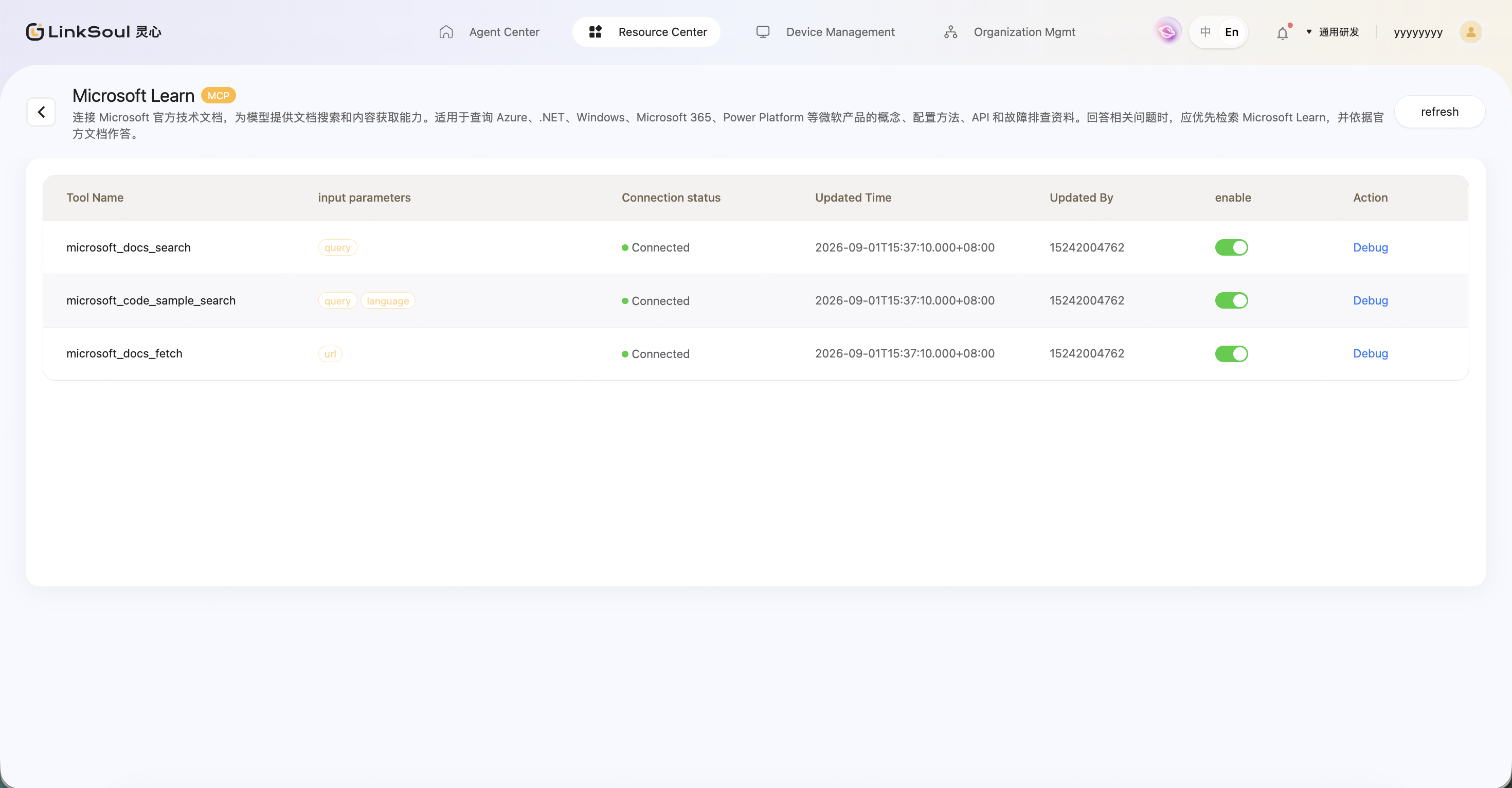Click the LinkSoul logo

93,32
